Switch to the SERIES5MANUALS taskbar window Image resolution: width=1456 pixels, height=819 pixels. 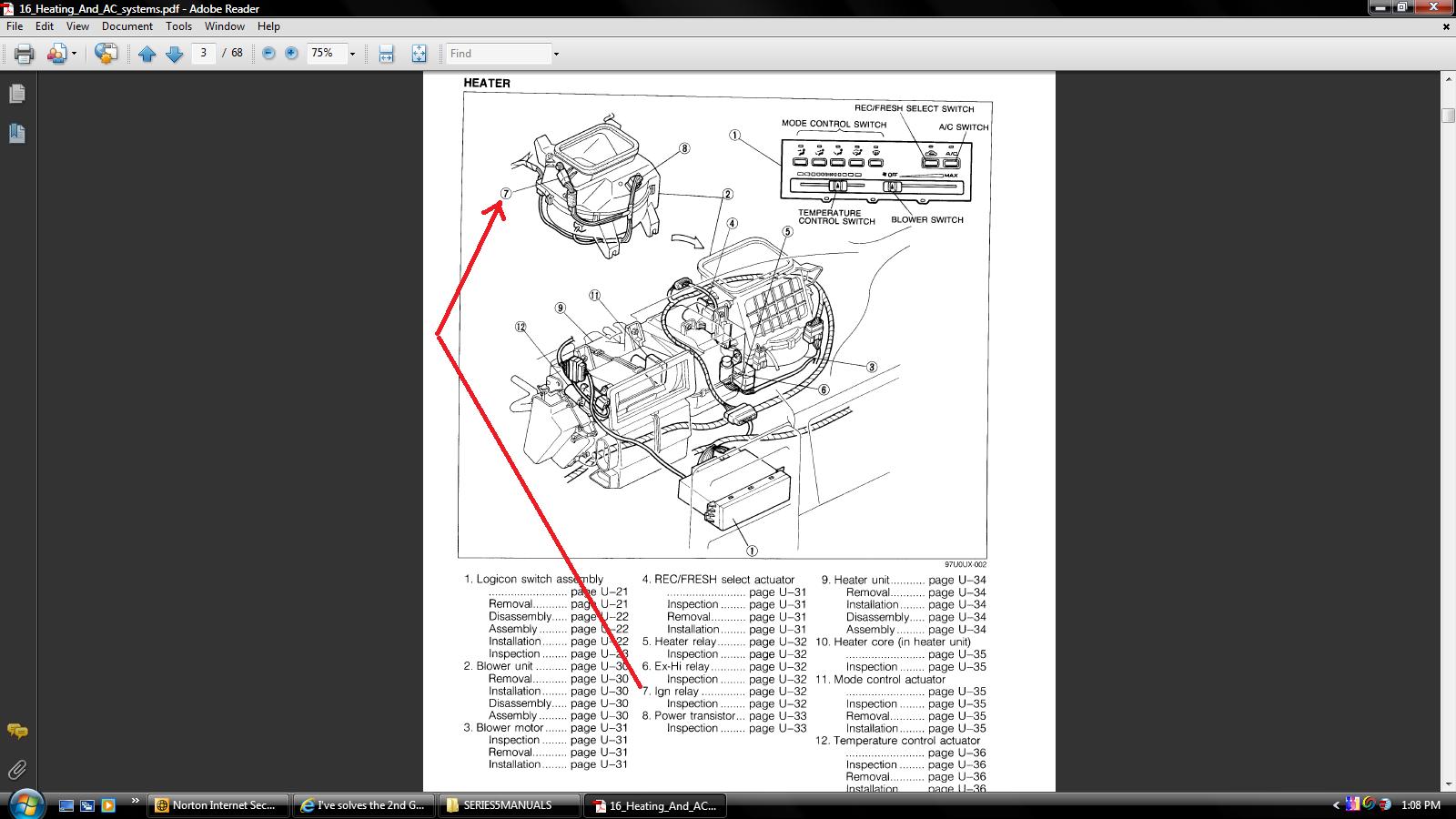(x=511, y=805)
